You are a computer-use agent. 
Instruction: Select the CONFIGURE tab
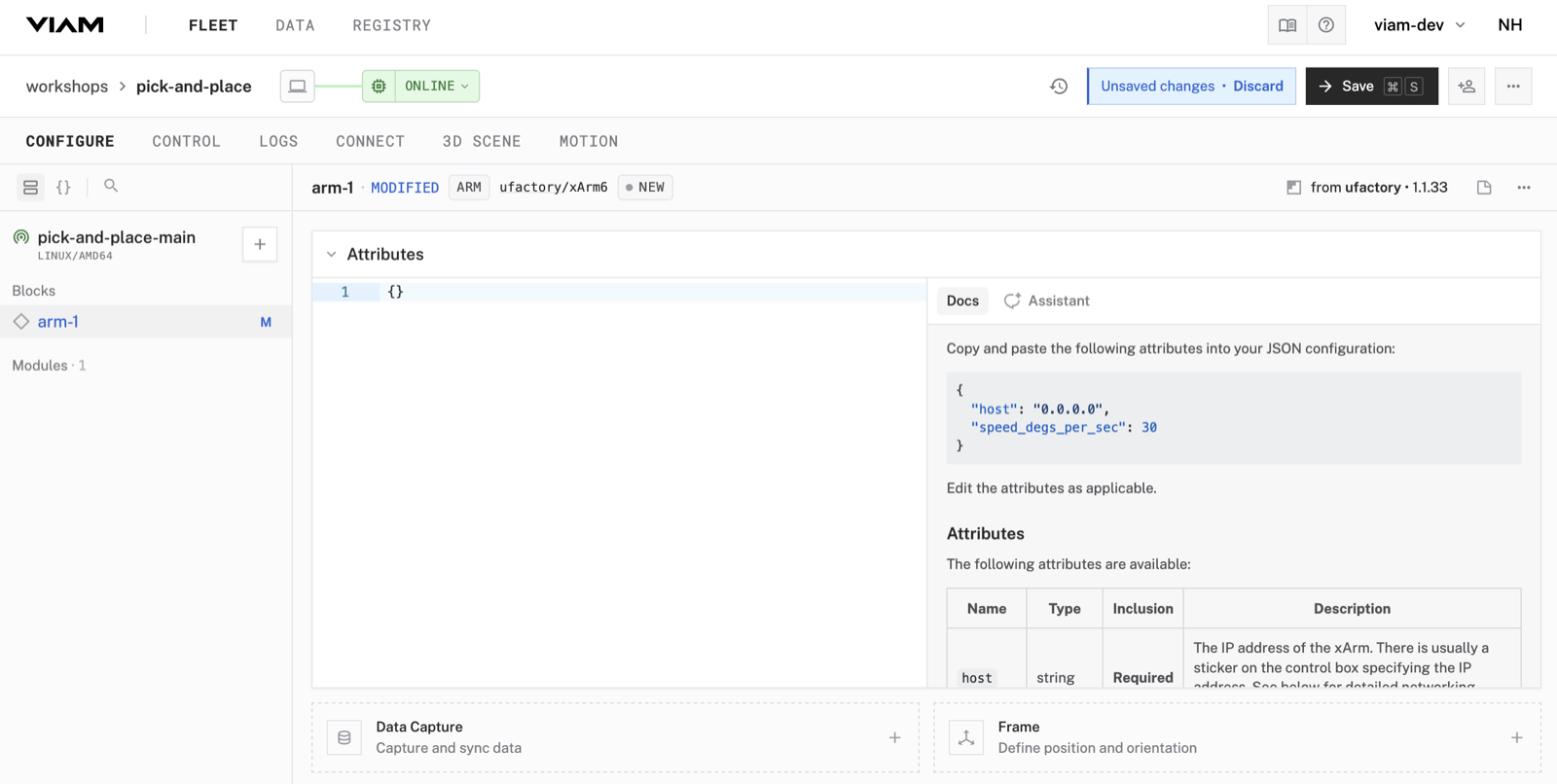pos(70,141)
